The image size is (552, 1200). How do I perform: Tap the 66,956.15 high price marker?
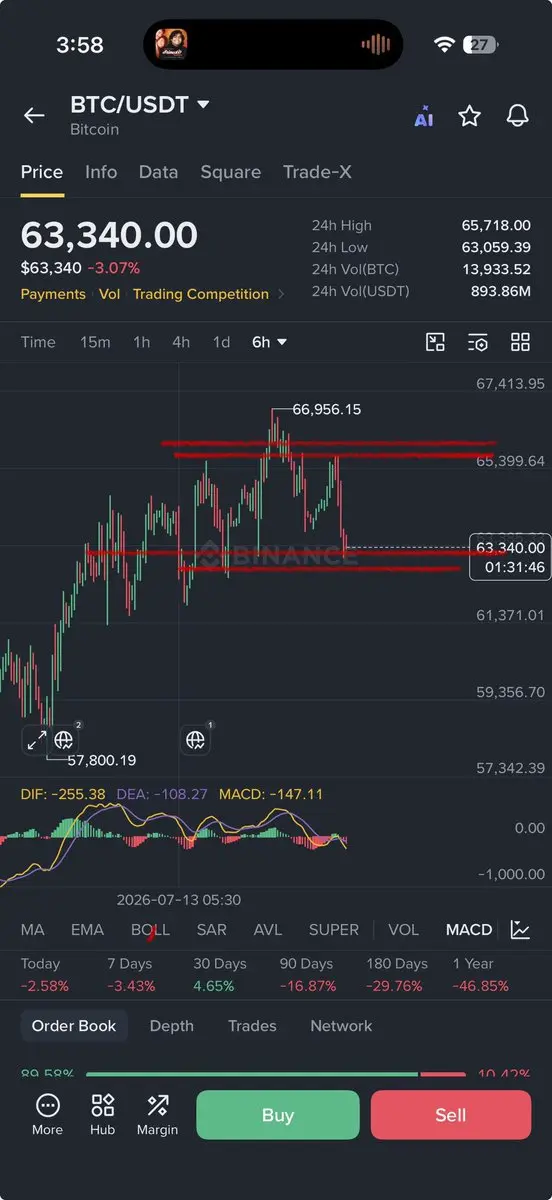click(326, 409)
